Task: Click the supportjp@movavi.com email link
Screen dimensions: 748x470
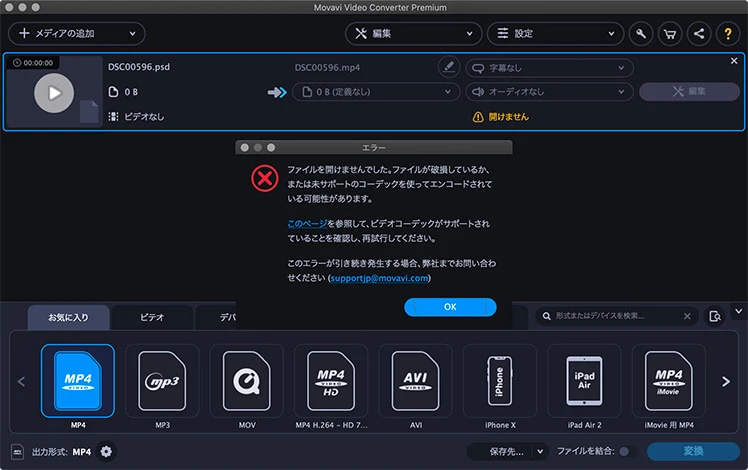Action: (x=379, y=278)
